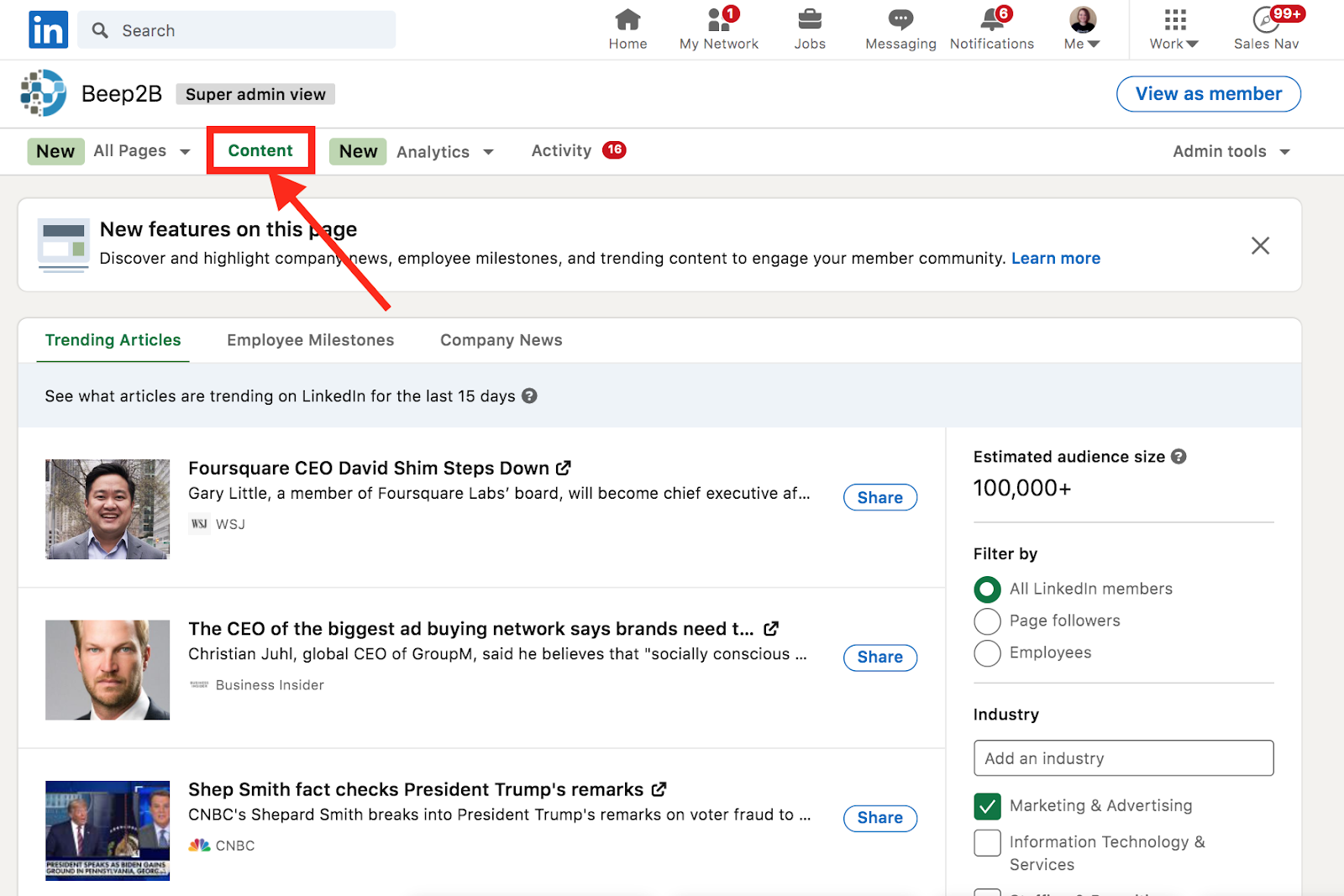Click the help icon beside Estimated audience size
Viewport: 1344px width, 896px height.
[1179, 457]
